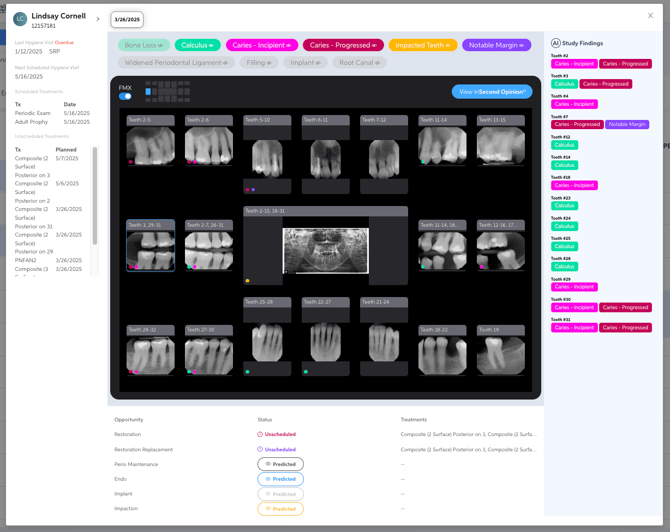
Task: Switch off the FMX toggle
Action: (x=125, y=97)
